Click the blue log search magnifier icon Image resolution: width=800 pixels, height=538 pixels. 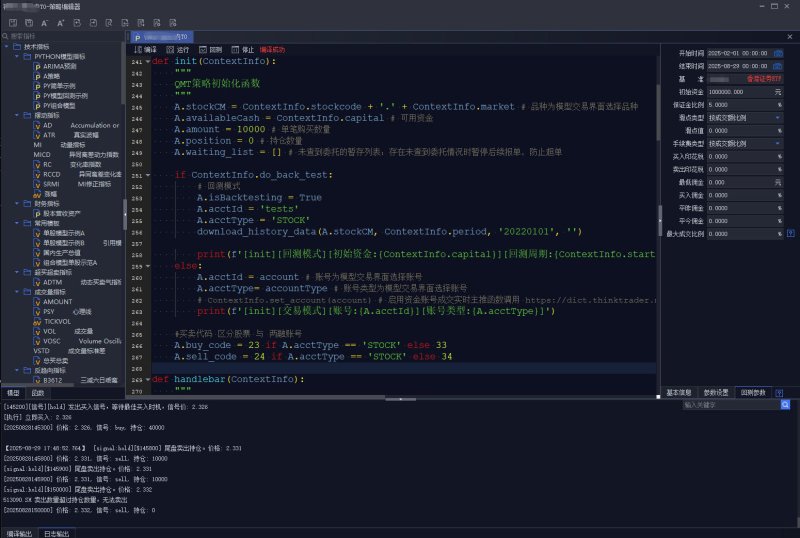click(x=785, y=405)
